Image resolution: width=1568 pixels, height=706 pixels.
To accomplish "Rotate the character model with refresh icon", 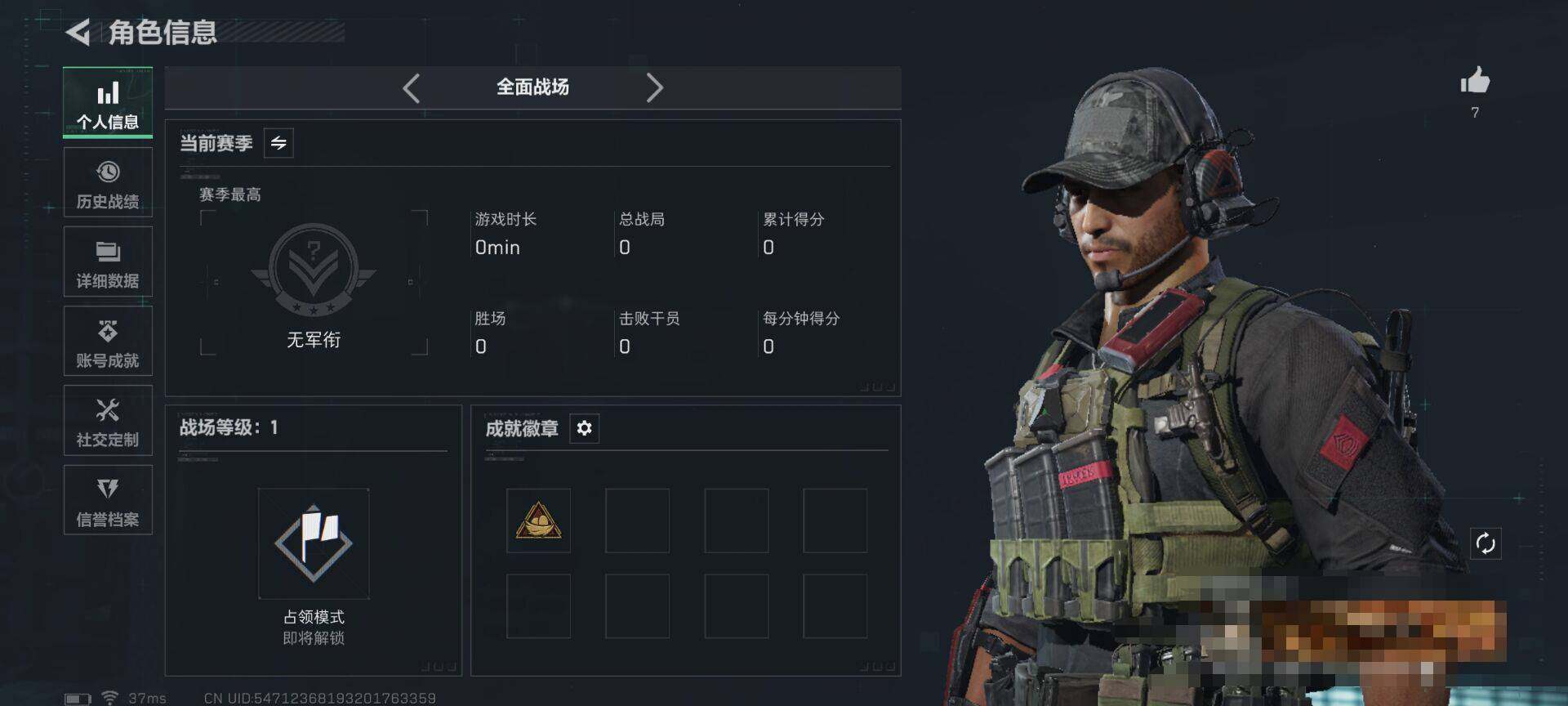I will 1486,543.
